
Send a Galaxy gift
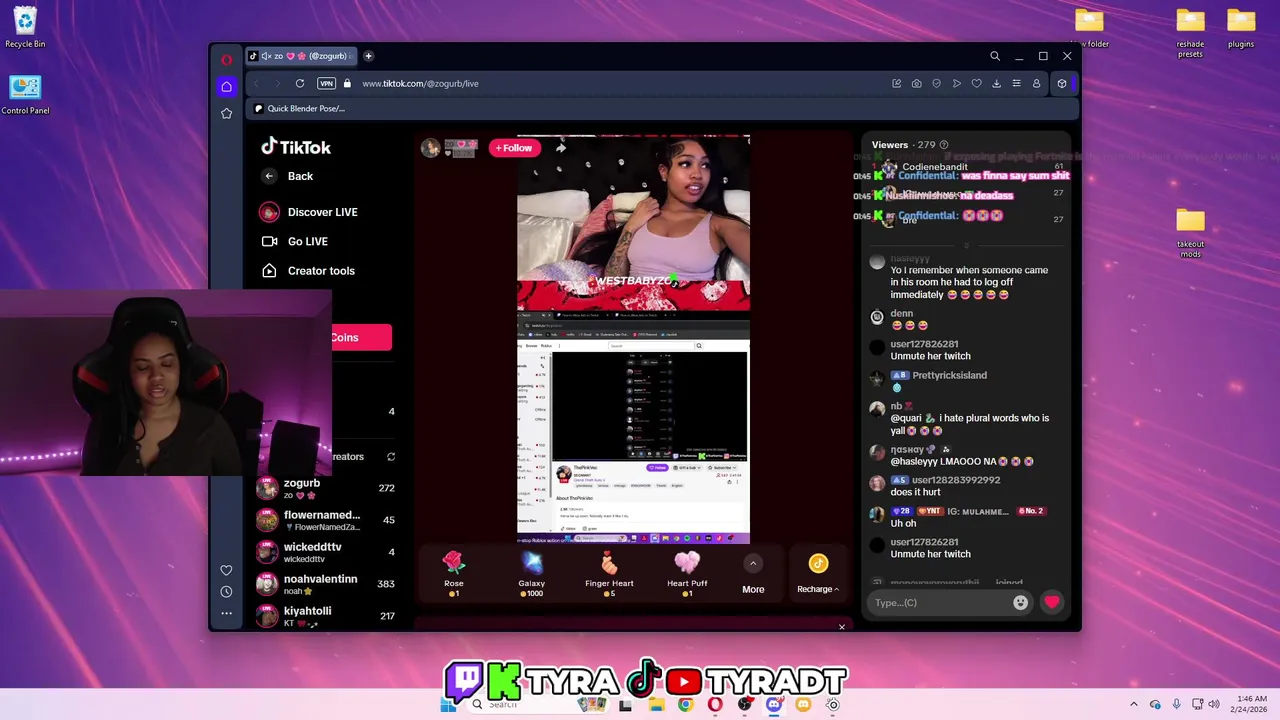pyautogui.click(x=531, y=574)
